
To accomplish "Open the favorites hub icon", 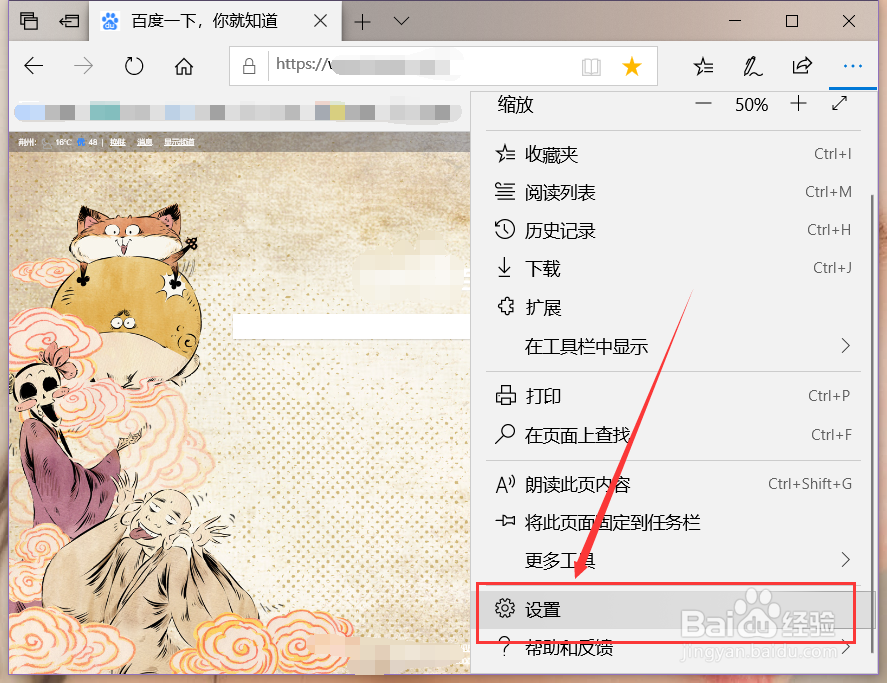I will coord(703,66).
